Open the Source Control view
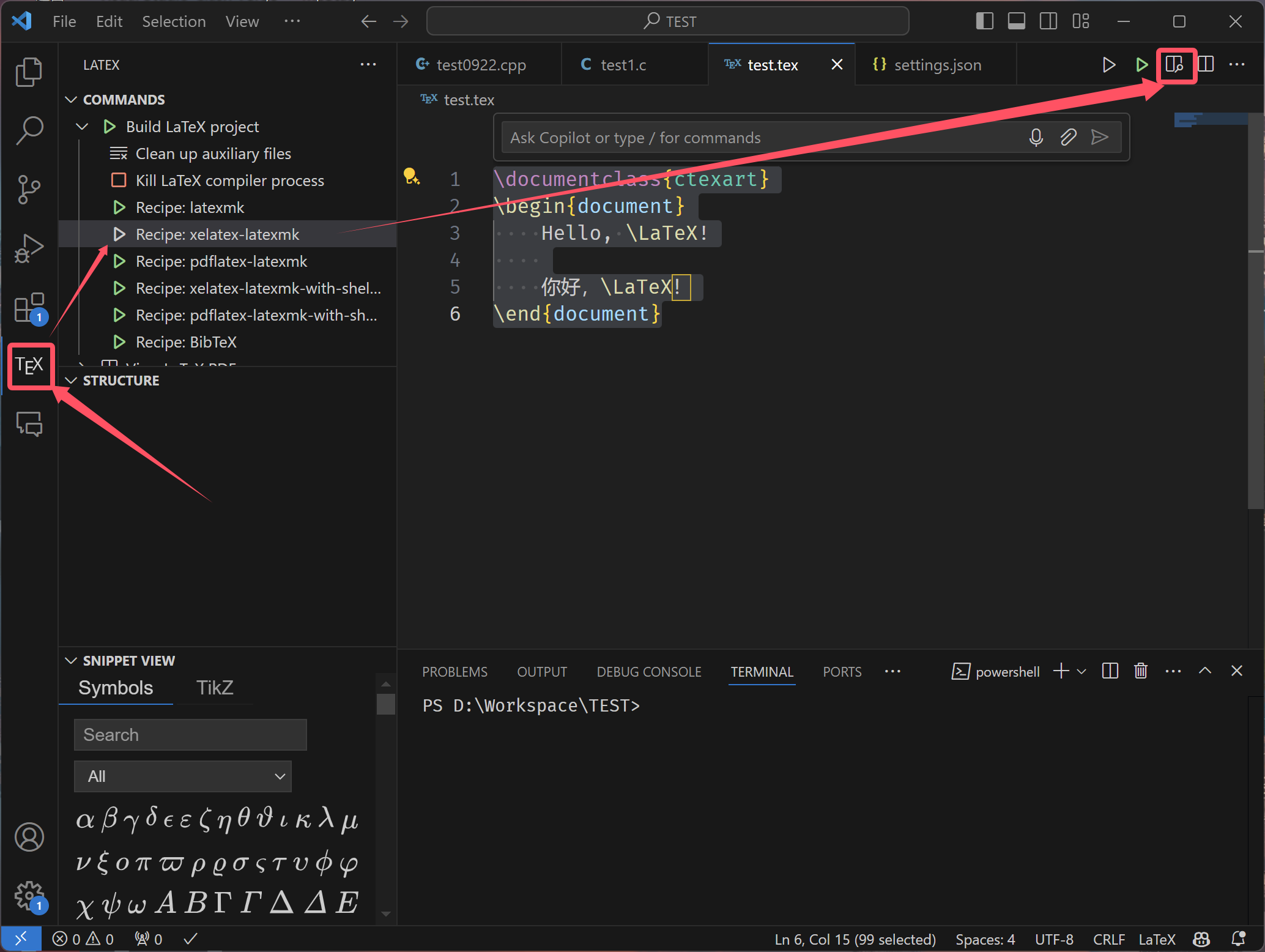1265x952 pixels. point(29,190)
